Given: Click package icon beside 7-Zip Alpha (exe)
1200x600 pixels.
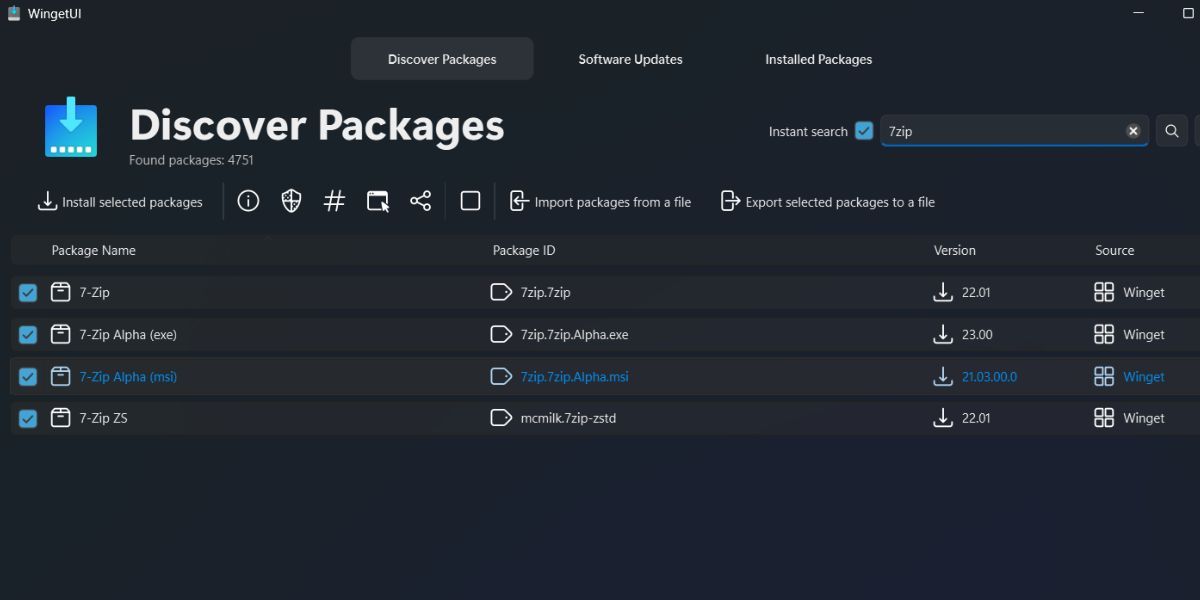Looking at the screenshot, I should click(61, 334).
